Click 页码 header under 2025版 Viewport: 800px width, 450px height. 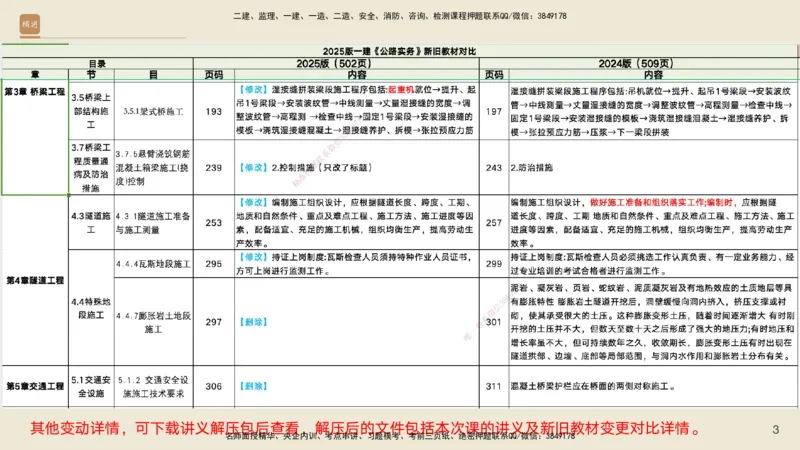click(214, 74)
